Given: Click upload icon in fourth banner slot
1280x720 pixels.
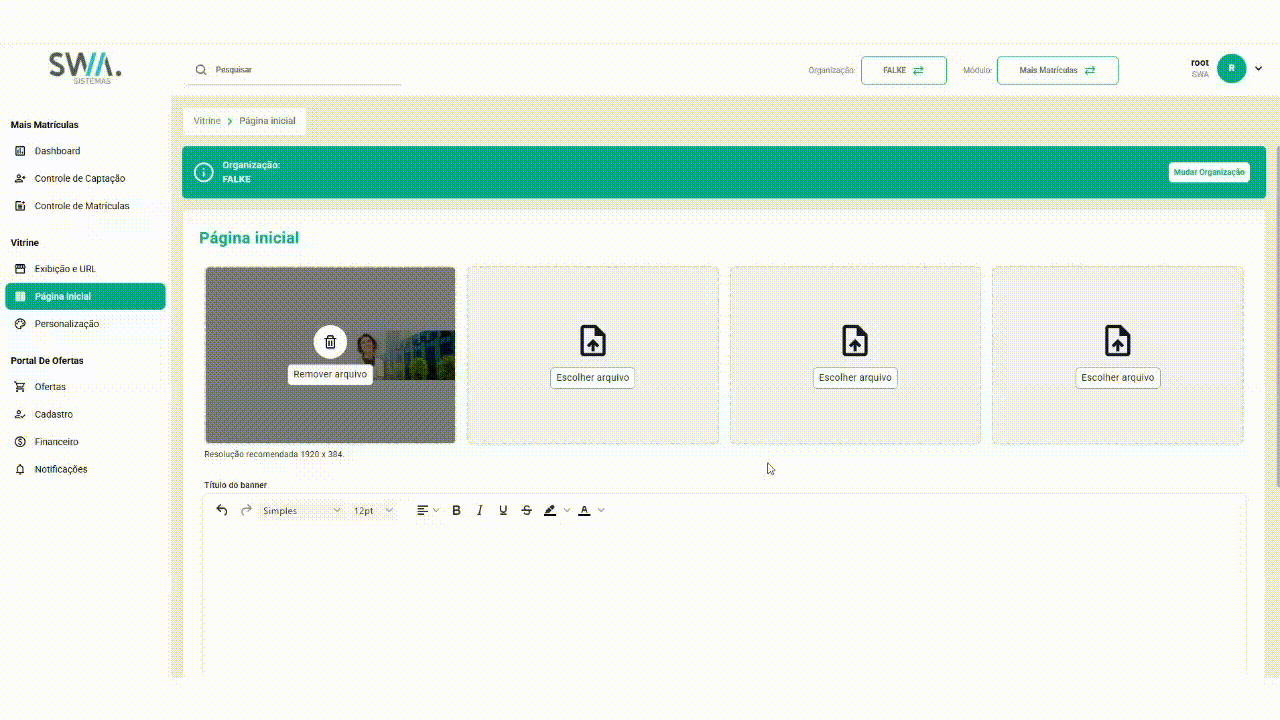Looking at the screenshot, I should (x=1118, y=341).
